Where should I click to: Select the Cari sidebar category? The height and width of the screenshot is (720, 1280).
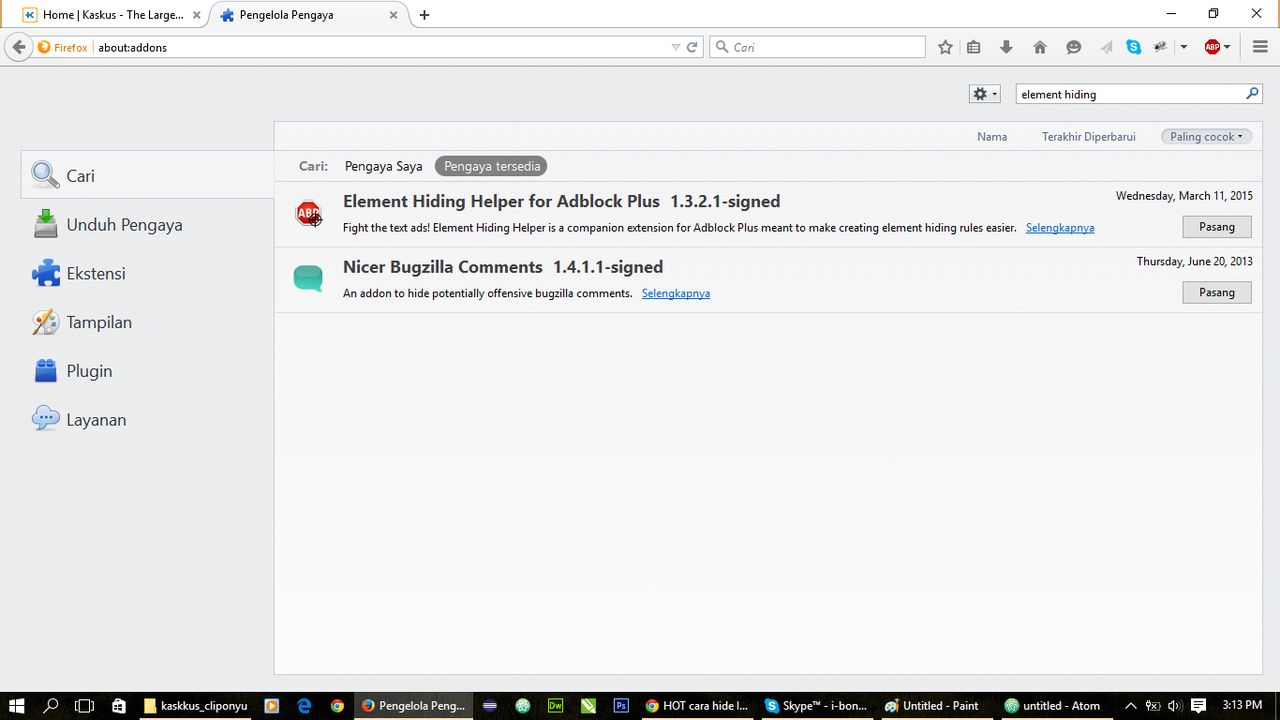pyautogui.click(x=148, y=175)
